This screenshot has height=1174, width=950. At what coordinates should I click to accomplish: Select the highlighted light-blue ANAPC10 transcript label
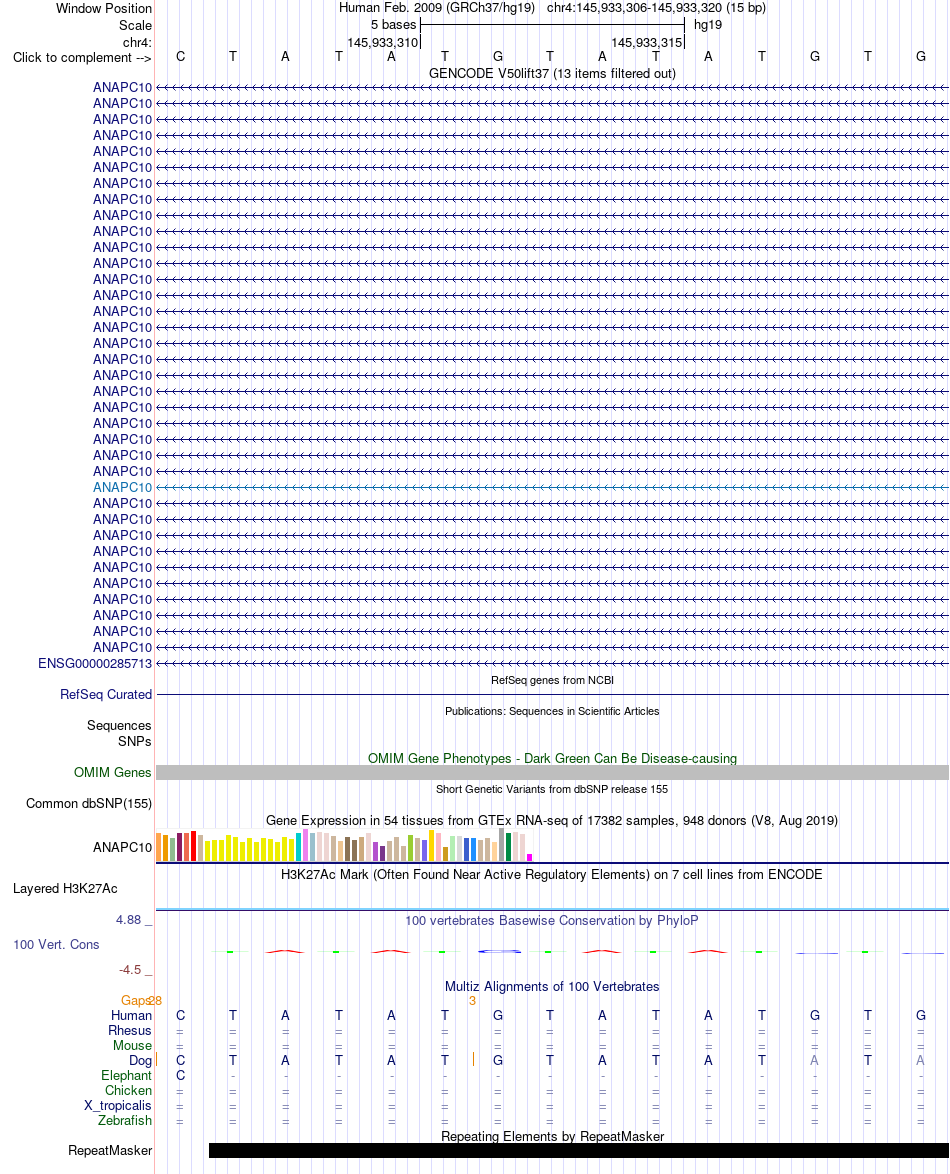[x=122, y=487]
